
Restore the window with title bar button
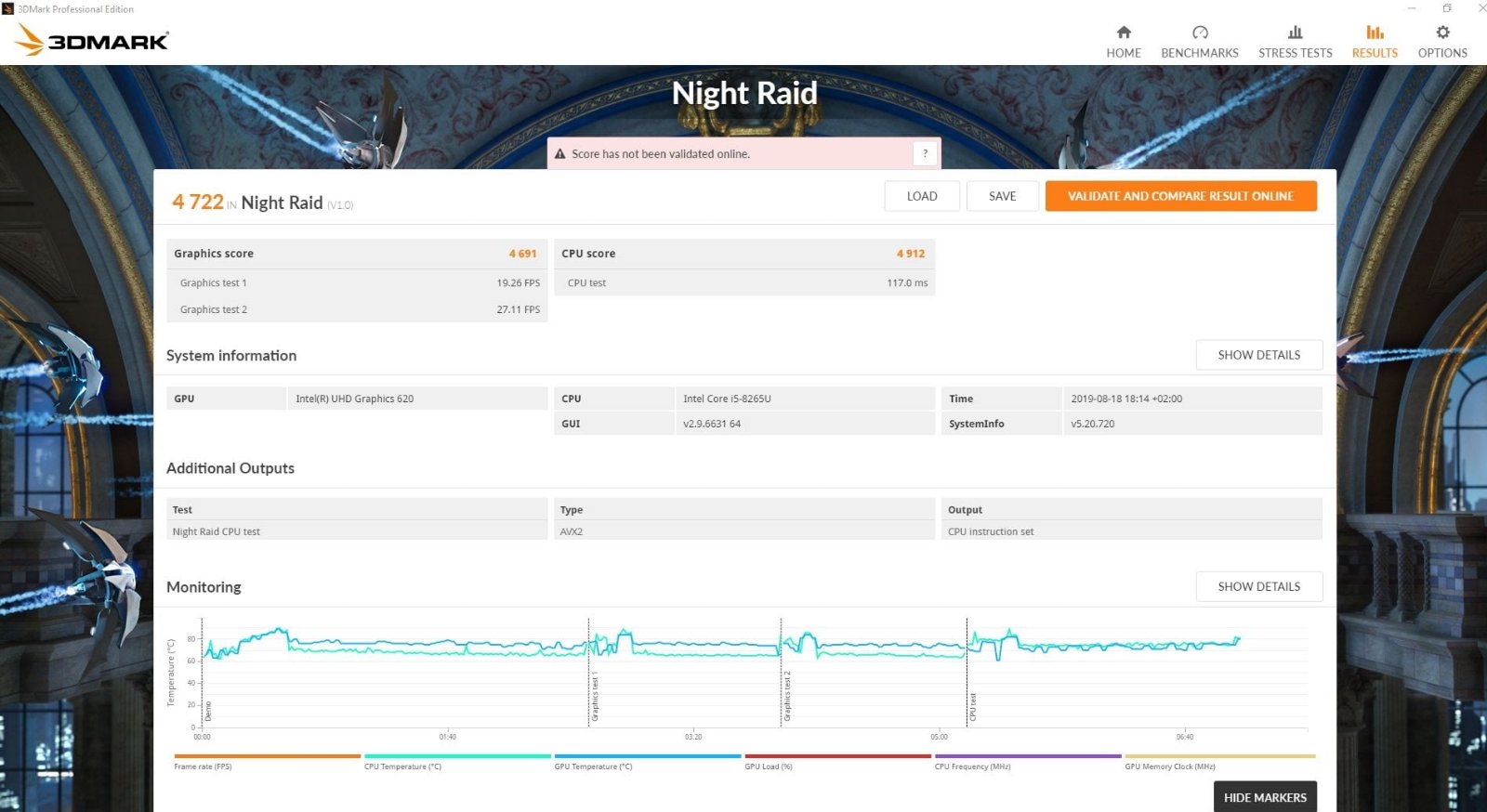click(x=1447, y=8)
